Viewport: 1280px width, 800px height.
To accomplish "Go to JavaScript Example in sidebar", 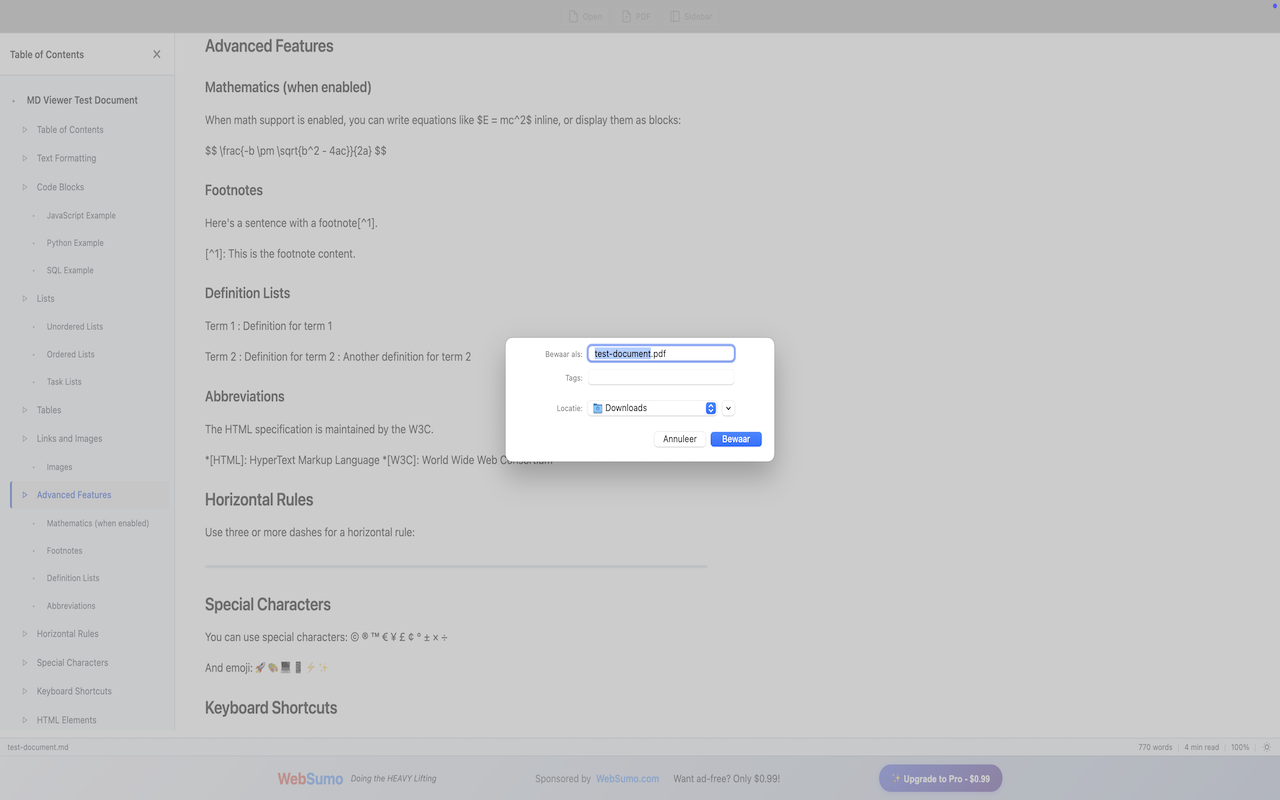I will coord(81,215).
